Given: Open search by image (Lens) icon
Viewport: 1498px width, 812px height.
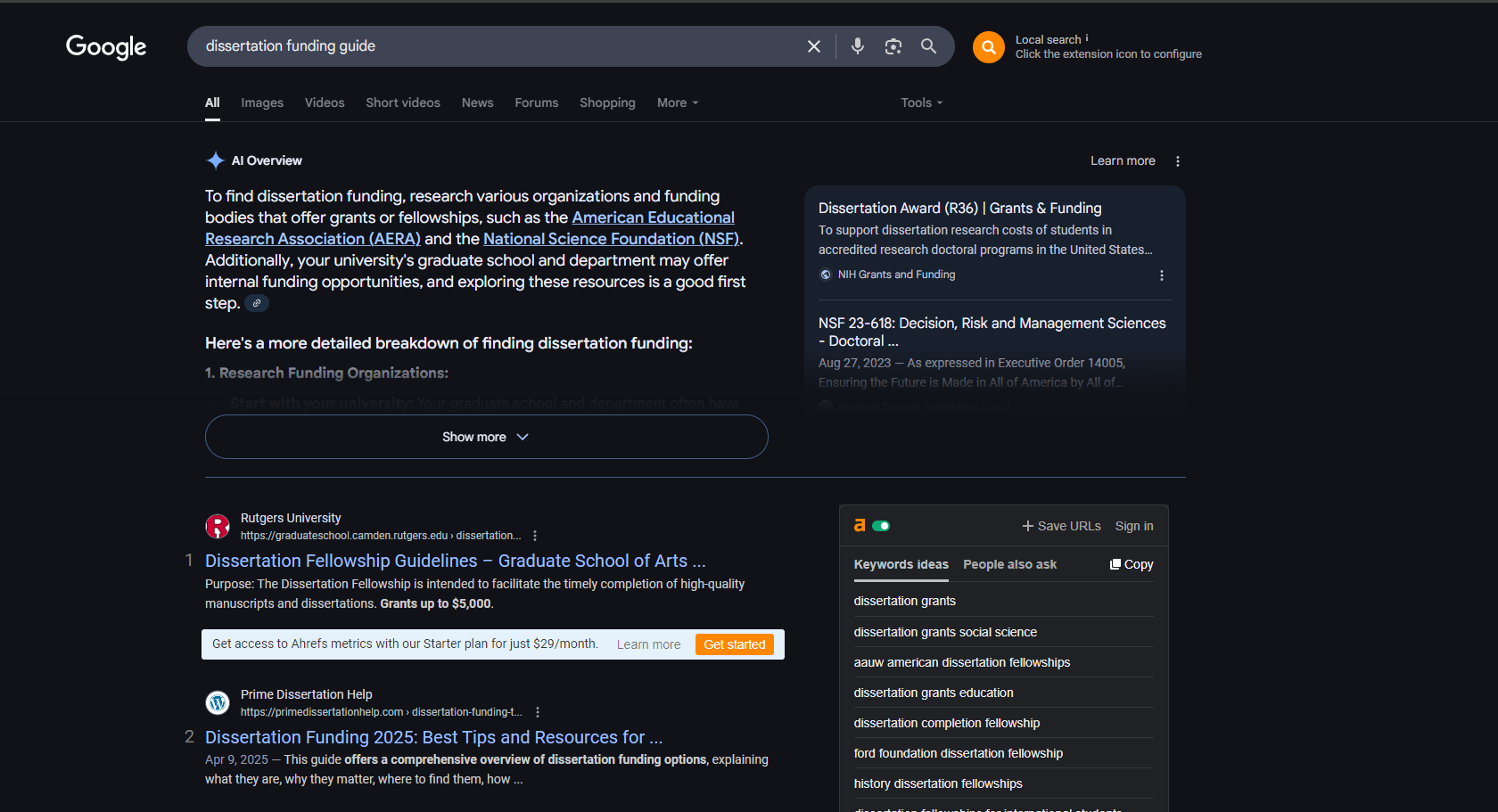Looking at the screenshot, I should click(x=893, y=46).
